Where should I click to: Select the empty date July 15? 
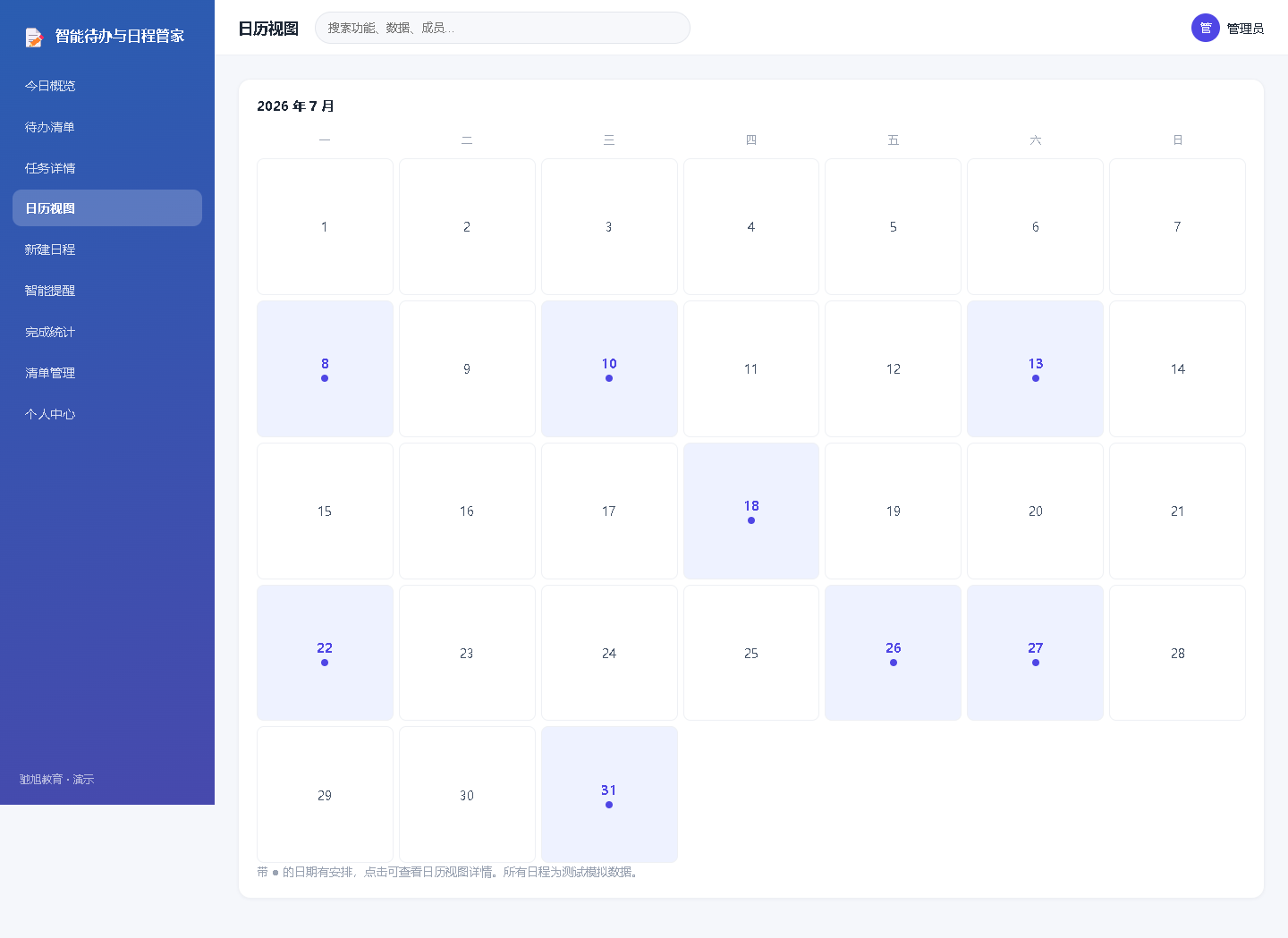click(x=325, y=511)
